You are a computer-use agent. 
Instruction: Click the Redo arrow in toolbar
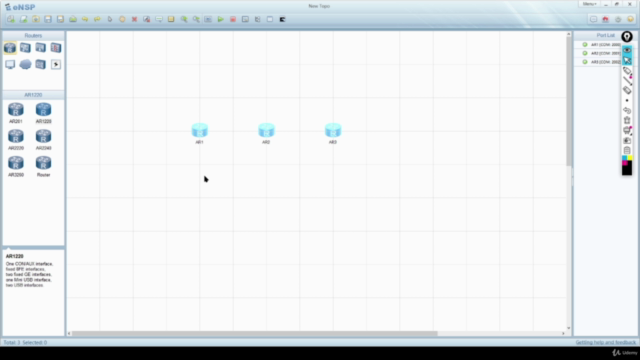(97, 19)
